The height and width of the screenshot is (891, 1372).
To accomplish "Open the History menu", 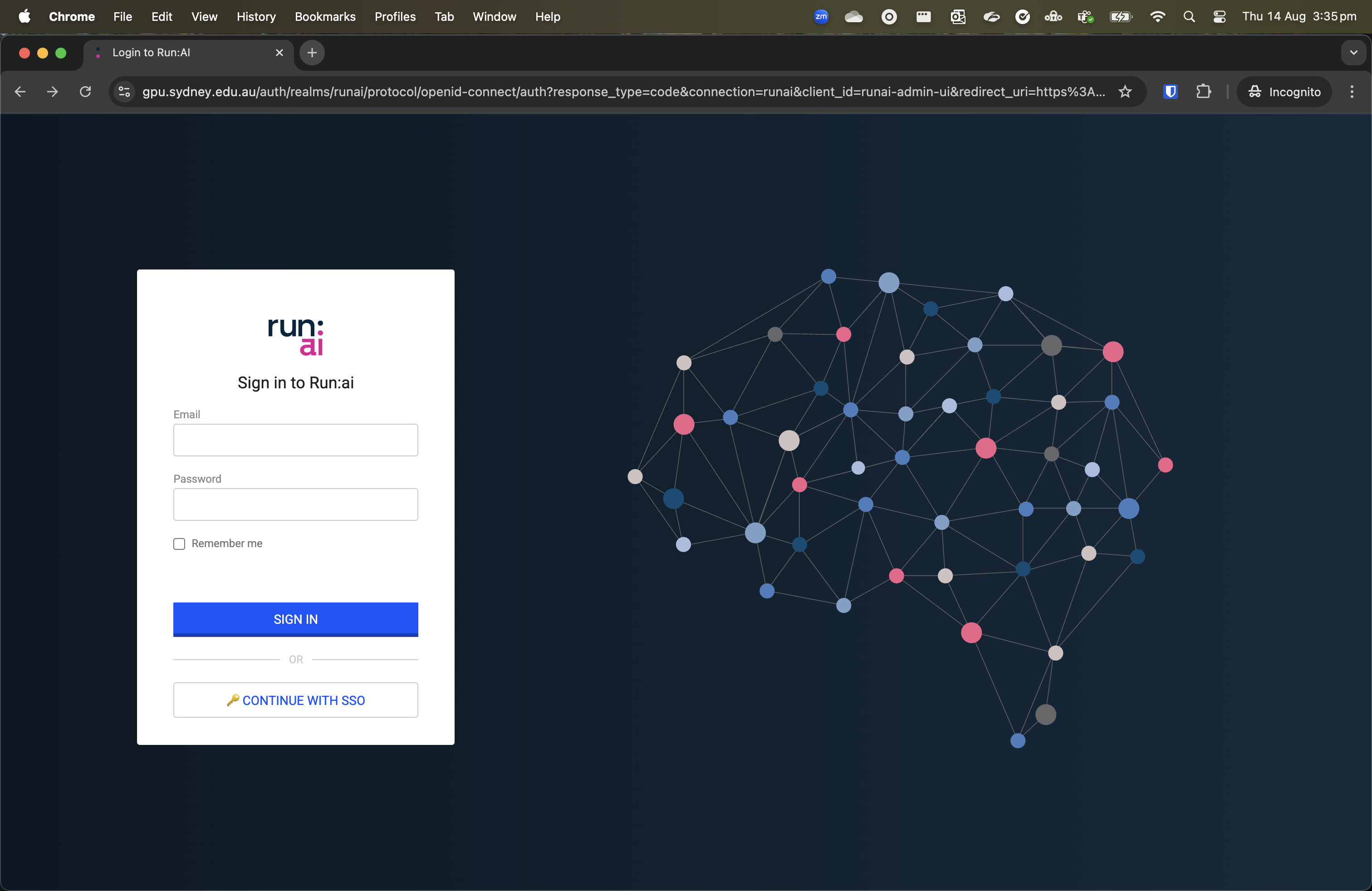I will [256, 17].
